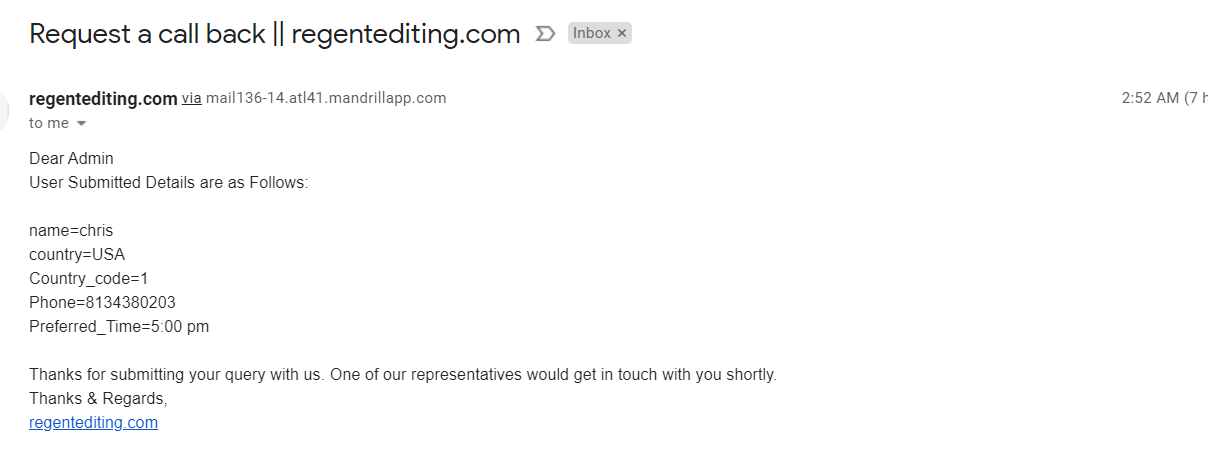Click the "Preferred_Time=5:00 pm" line
The width and height of the screenshot is (1208, 461).
(119, 326)
